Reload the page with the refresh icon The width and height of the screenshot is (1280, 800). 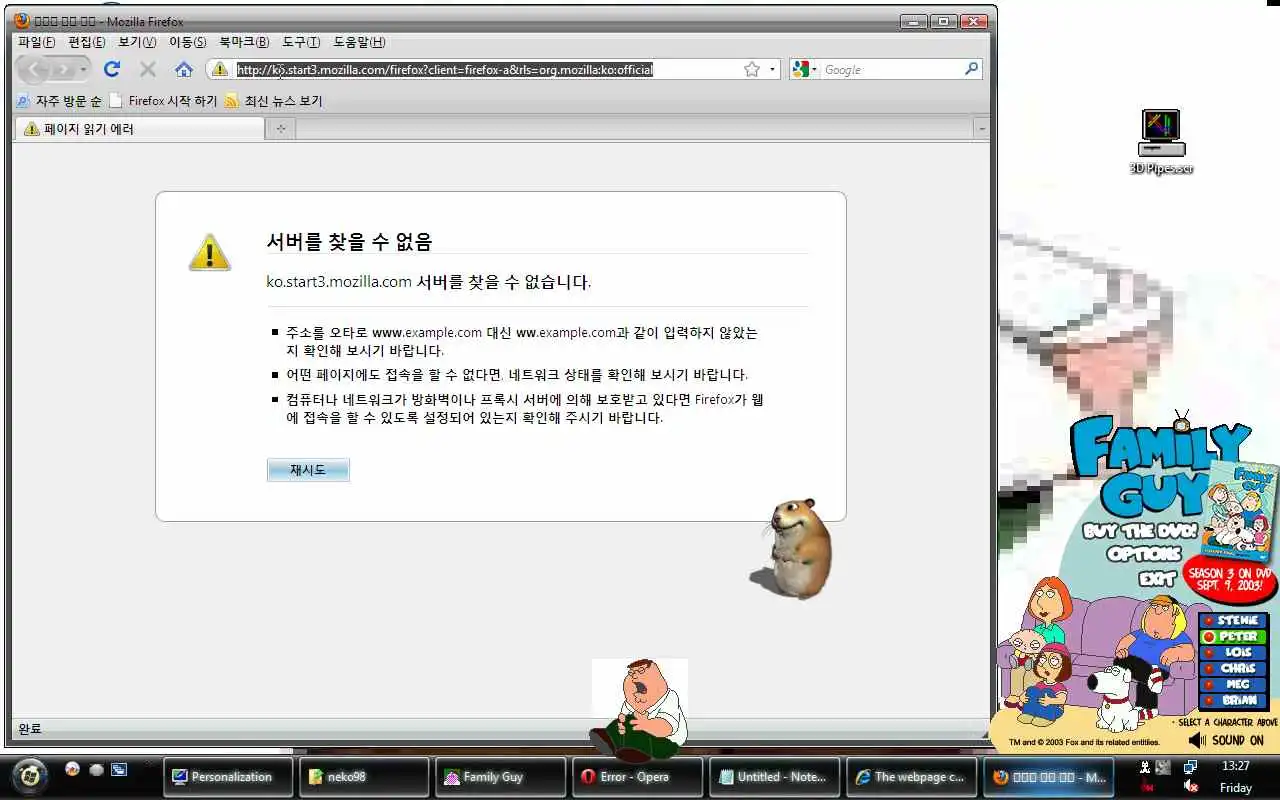coord(112,69)
